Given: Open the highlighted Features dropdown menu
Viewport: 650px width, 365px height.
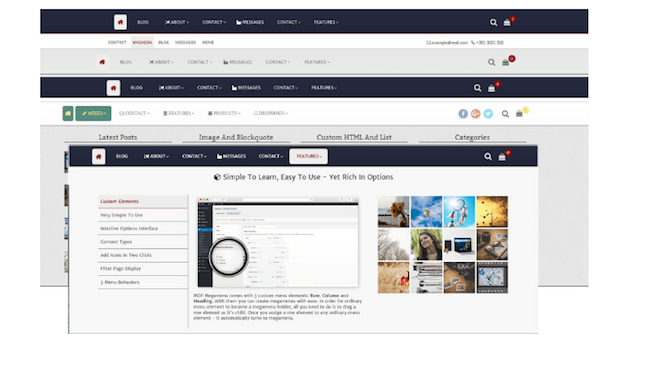Looking at the screenshot, I should tap(308, 156).
